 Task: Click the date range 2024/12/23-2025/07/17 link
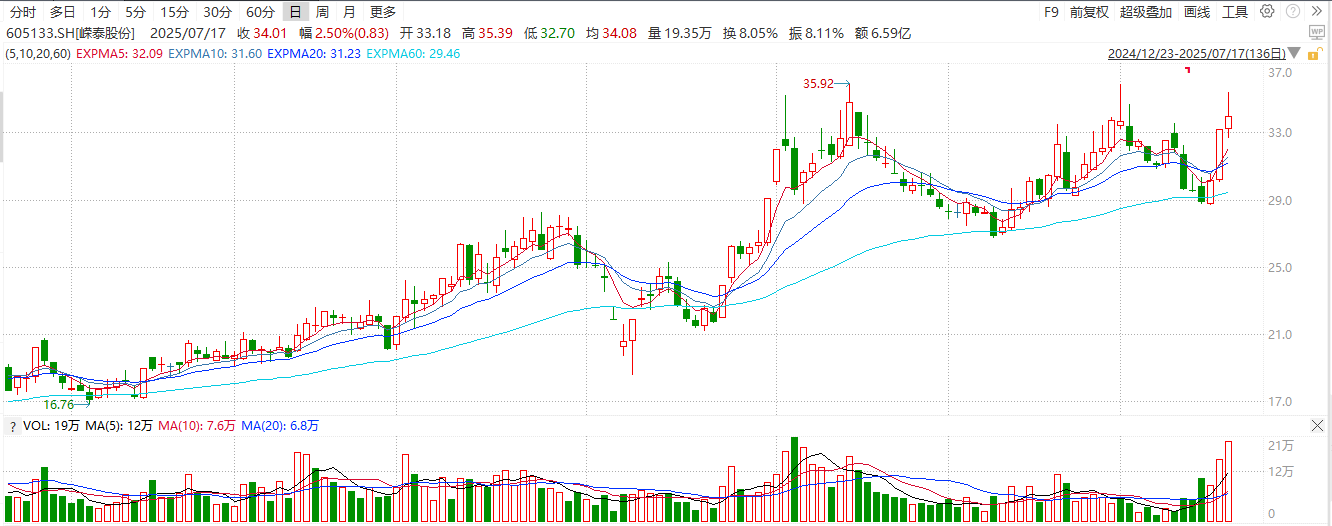coord(1197,53)
